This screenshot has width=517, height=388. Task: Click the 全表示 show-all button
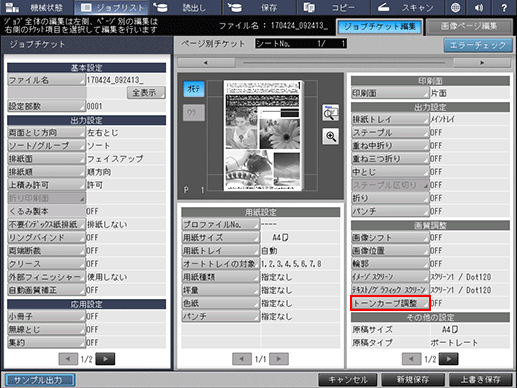tap(146, 93)
